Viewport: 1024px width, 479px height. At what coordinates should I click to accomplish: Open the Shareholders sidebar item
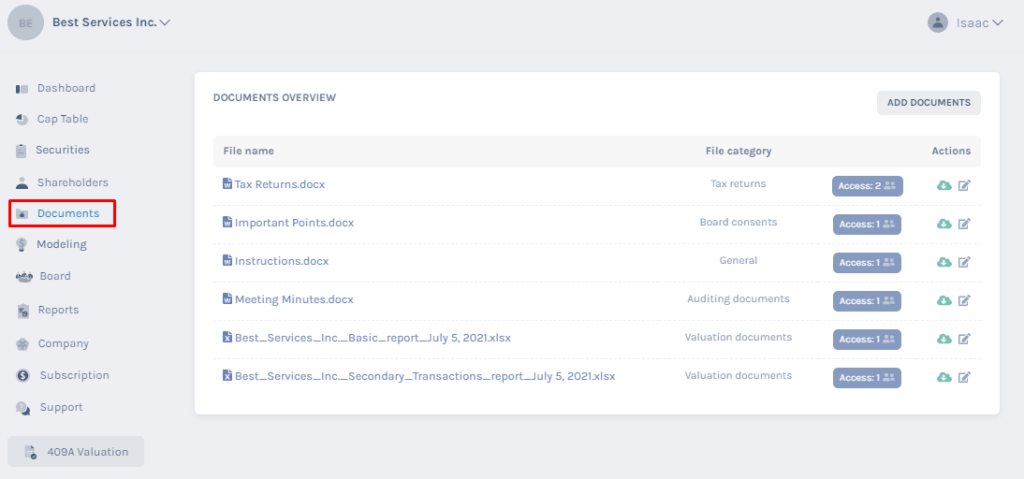click(62, 182)
